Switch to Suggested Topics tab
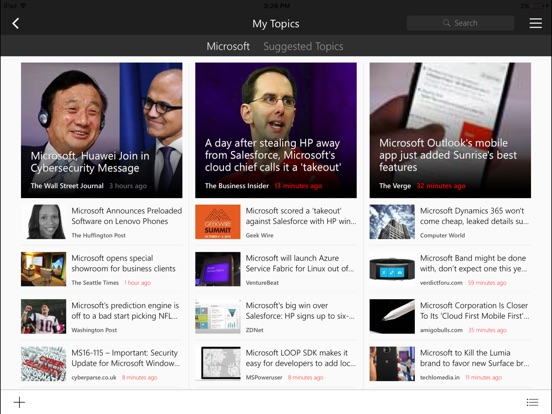 click(x=303, y=46)
